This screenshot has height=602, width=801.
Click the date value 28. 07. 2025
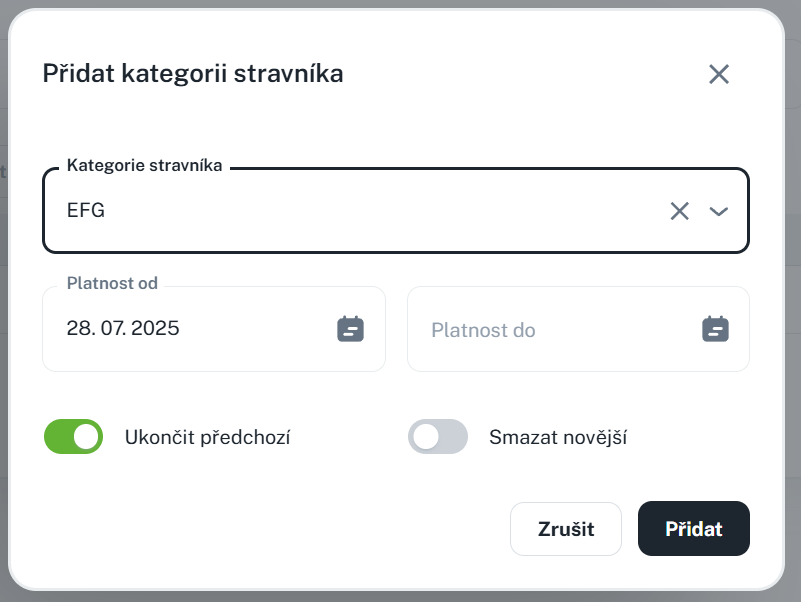tap(123, 328)
